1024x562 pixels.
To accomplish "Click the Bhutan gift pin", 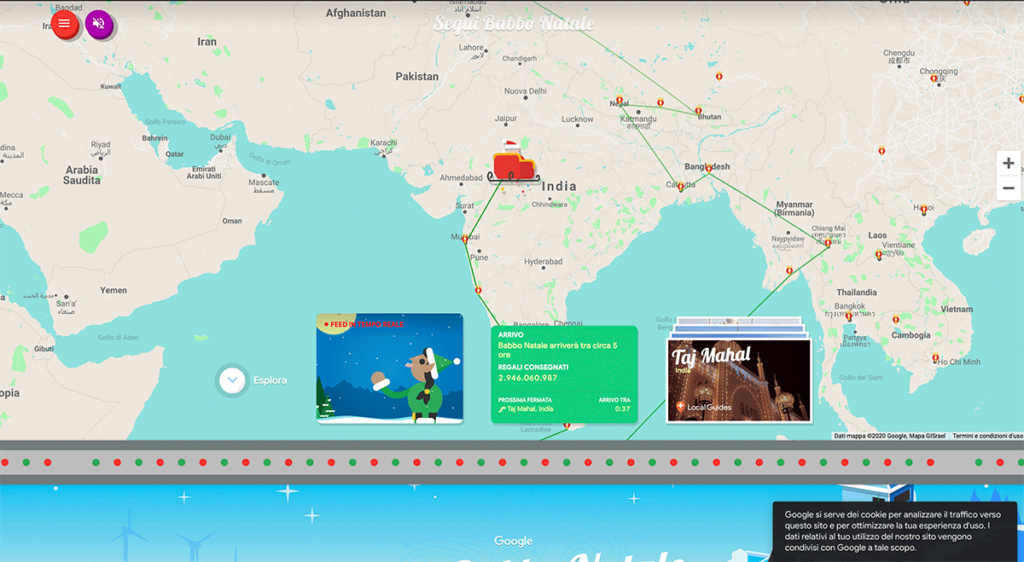I will pyautogui.click(x=698, y=110).
